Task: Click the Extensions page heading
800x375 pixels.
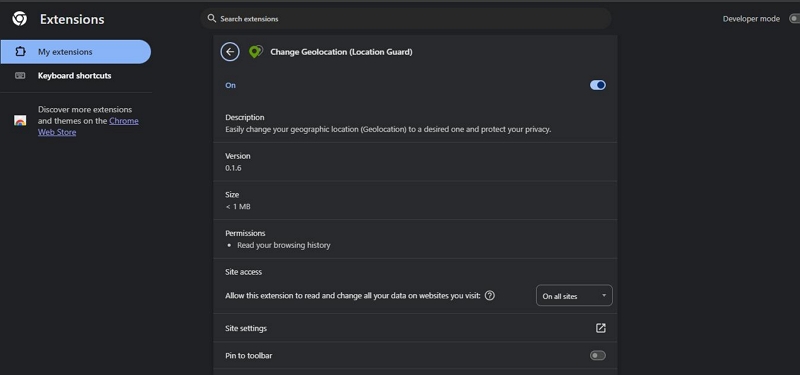Action: pyautogui.click(x=72, y=19)
